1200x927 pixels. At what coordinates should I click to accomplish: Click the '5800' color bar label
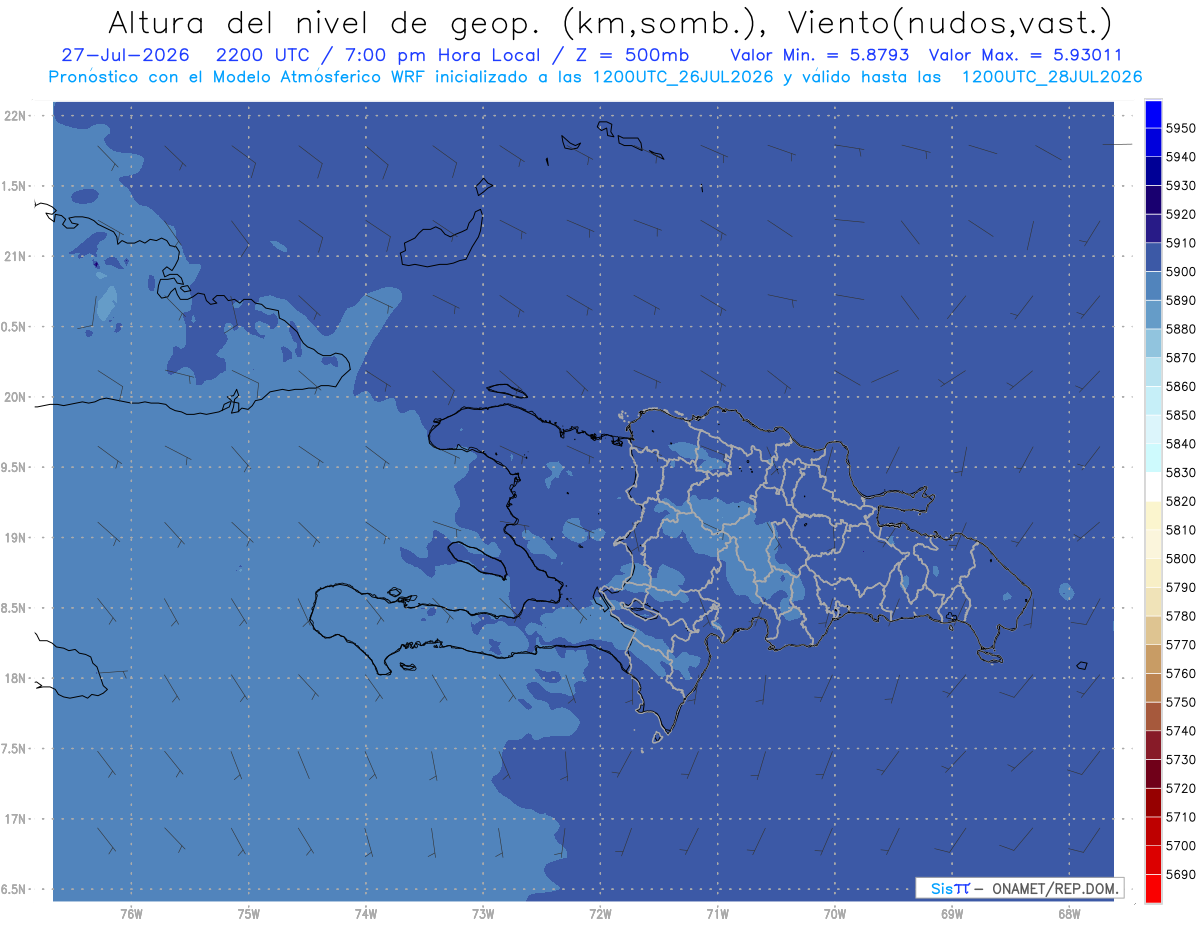coord(1181,558)
